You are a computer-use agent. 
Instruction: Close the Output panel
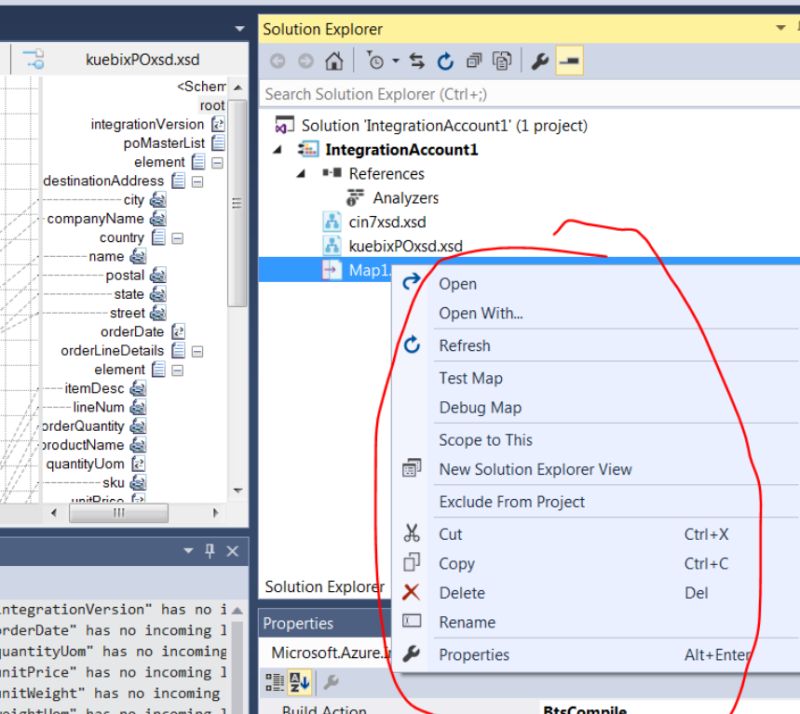coord(233,551)
